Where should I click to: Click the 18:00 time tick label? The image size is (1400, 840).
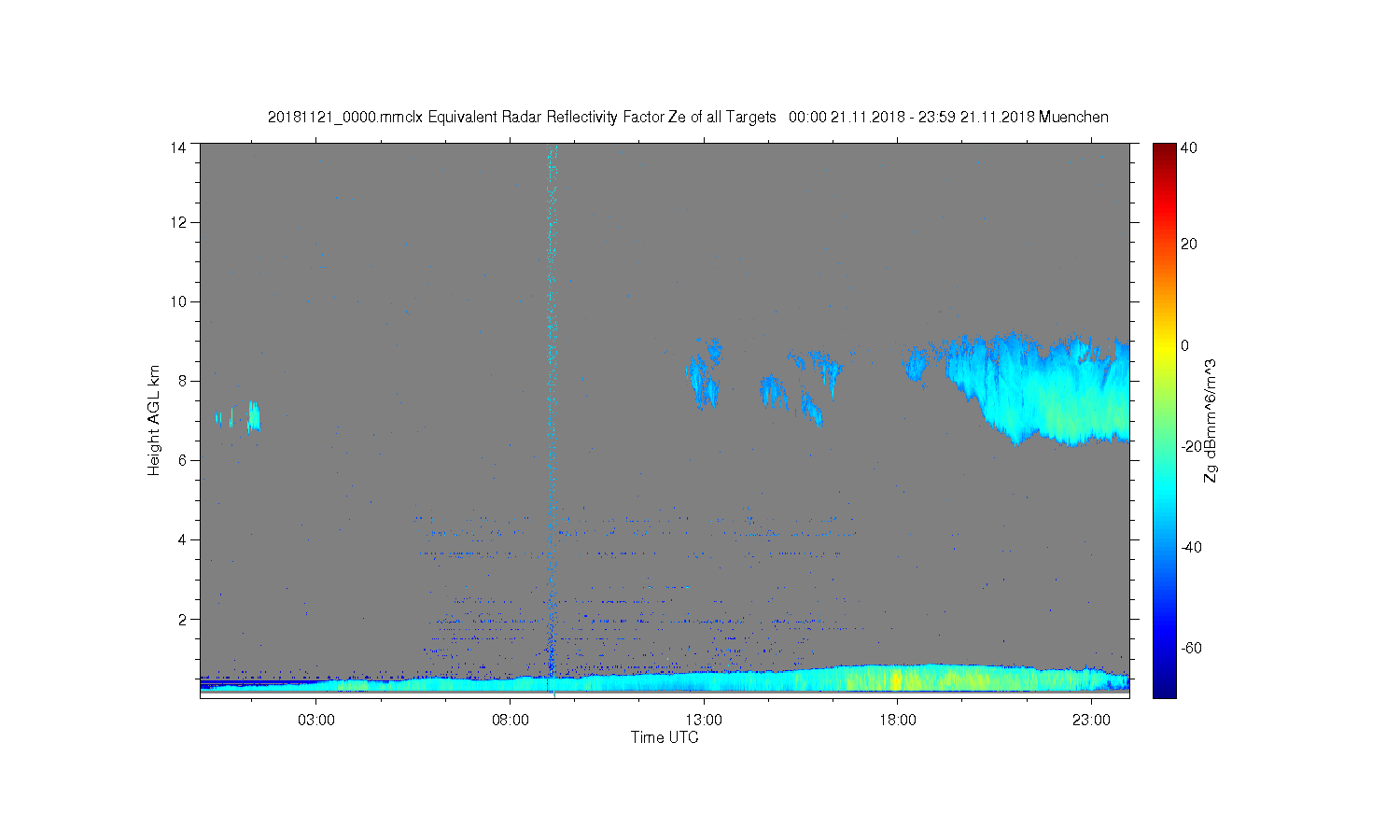[x=898, y=721]
